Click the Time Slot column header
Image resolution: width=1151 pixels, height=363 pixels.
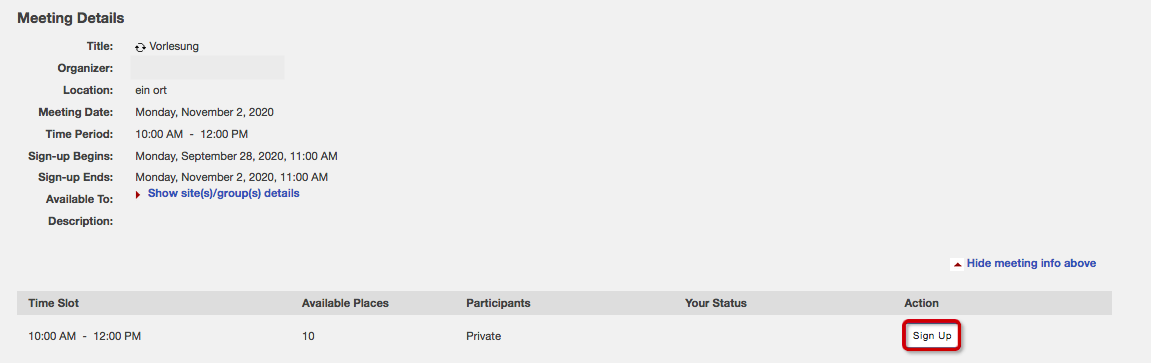tap(53, 303)
